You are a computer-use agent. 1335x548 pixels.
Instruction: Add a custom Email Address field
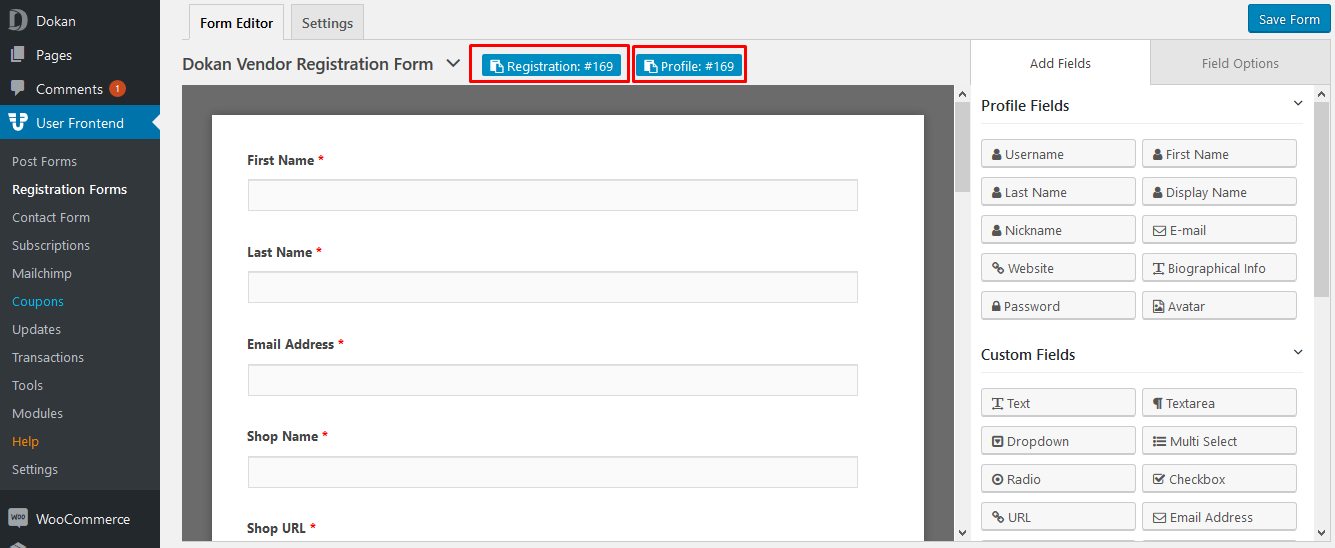(x=1219, y=517)
